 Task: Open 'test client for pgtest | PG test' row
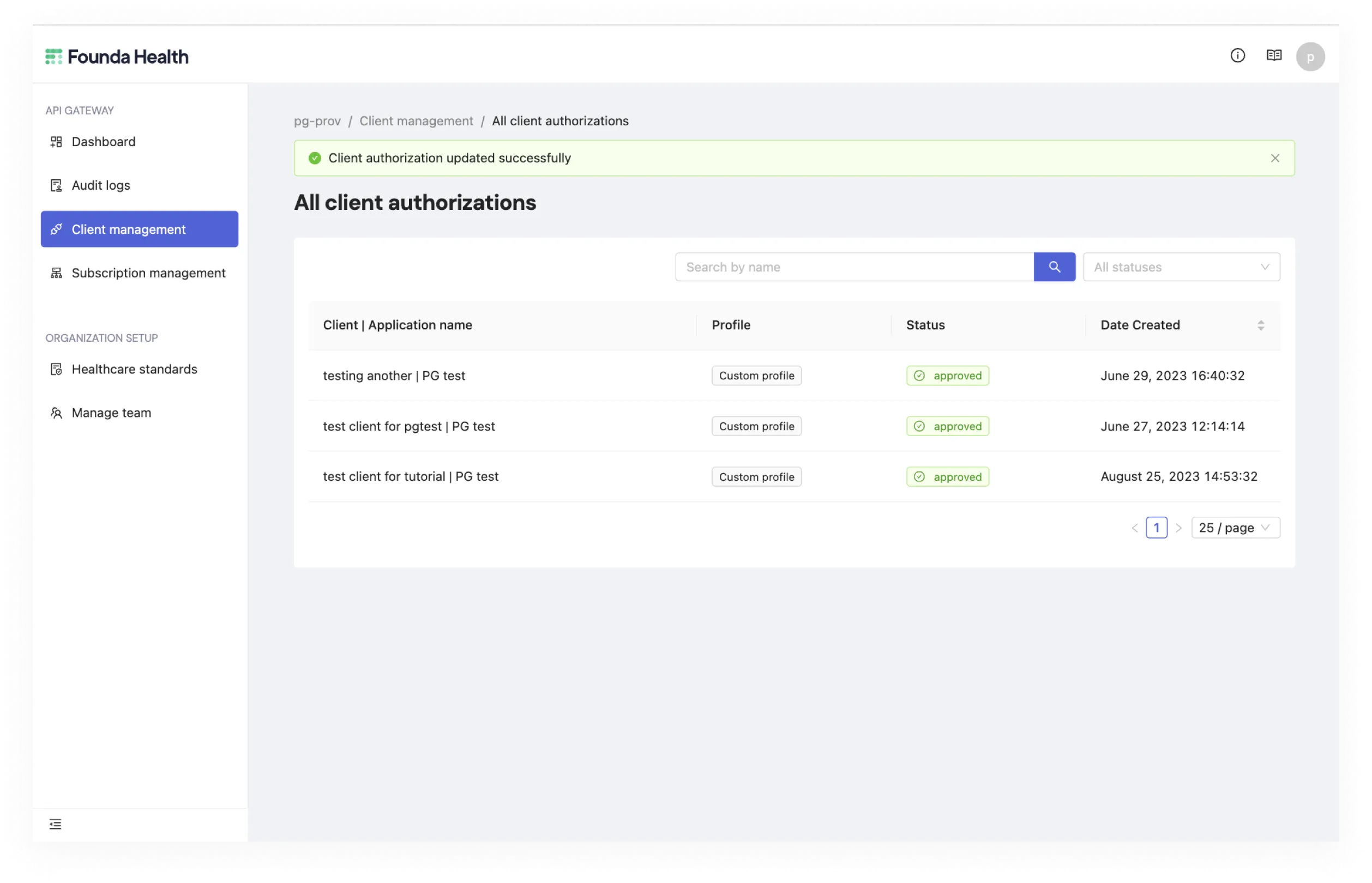pyautogui.click(x=794, y=426)
